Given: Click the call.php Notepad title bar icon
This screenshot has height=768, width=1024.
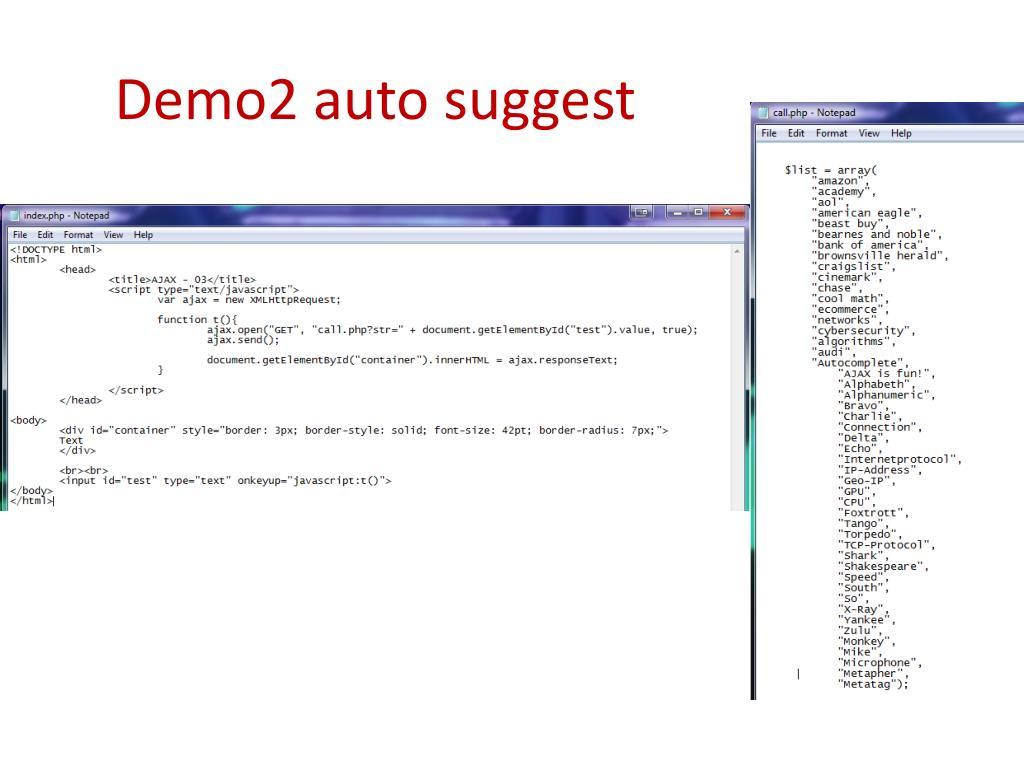Looking at the screenshot, I should [763, 113].
